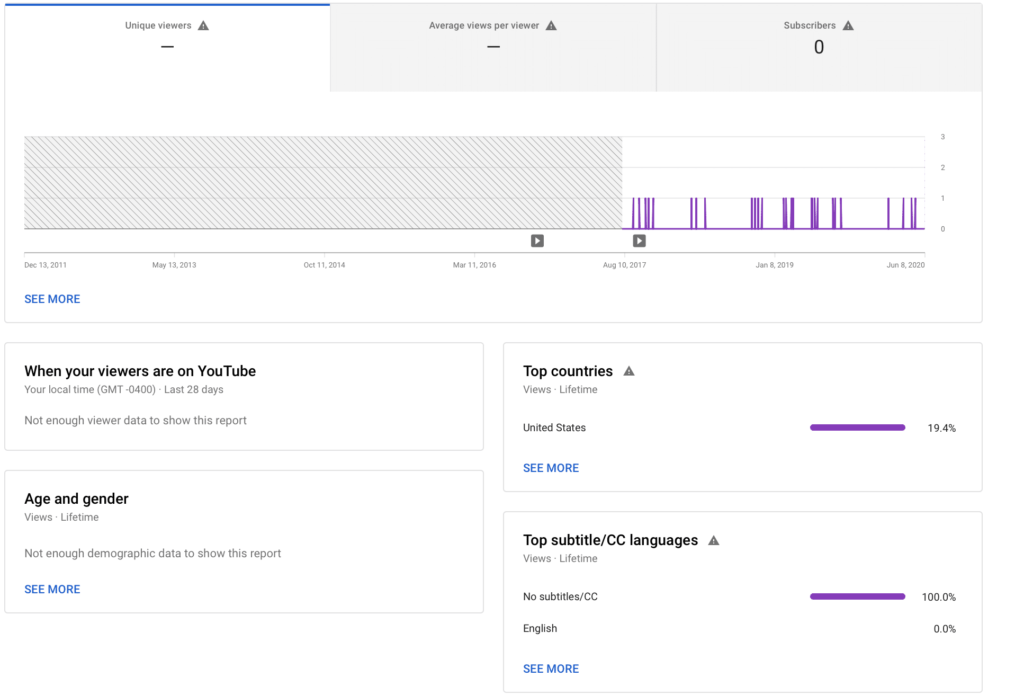
Task: Click the warning icon beside Subscribers
Action: 848,26
